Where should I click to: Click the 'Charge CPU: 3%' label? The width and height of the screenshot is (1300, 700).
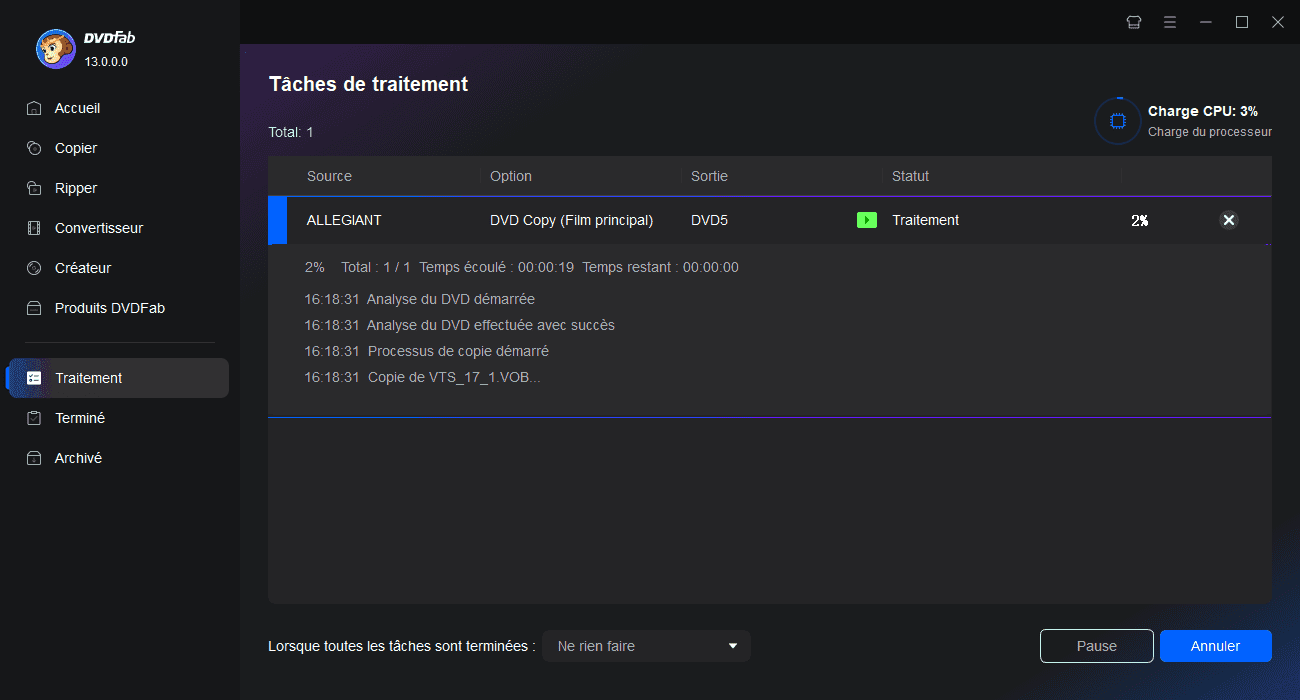click(1203, 111)
